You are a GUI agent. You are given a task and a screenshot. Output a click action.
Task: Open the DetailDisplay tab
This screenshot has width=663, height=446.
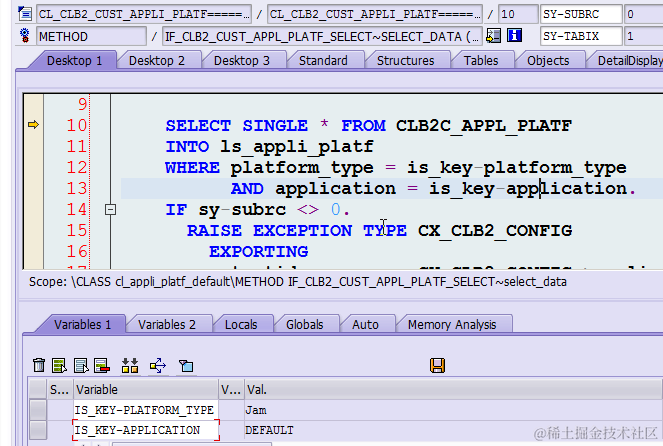coord(630,60)
